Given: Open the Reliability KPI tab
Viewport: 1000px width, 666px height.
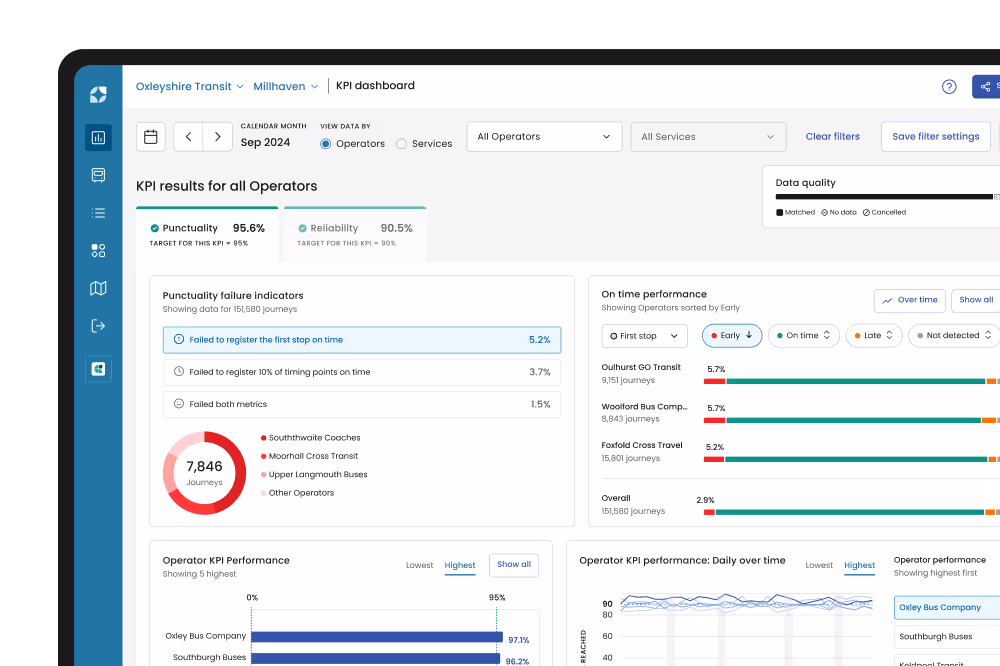Looking at the screenshot, I should pos(355,234).
